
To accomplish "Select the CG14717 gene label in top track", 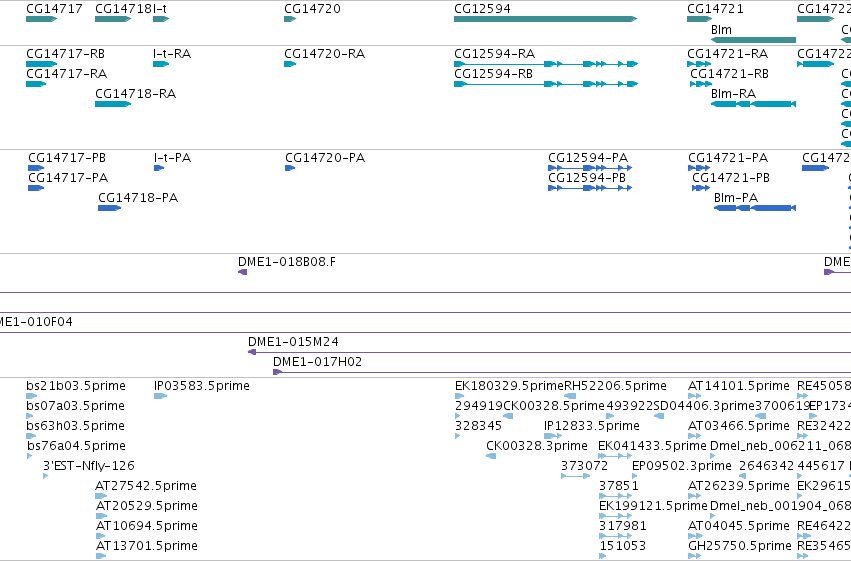I will [x=54, y=9].
